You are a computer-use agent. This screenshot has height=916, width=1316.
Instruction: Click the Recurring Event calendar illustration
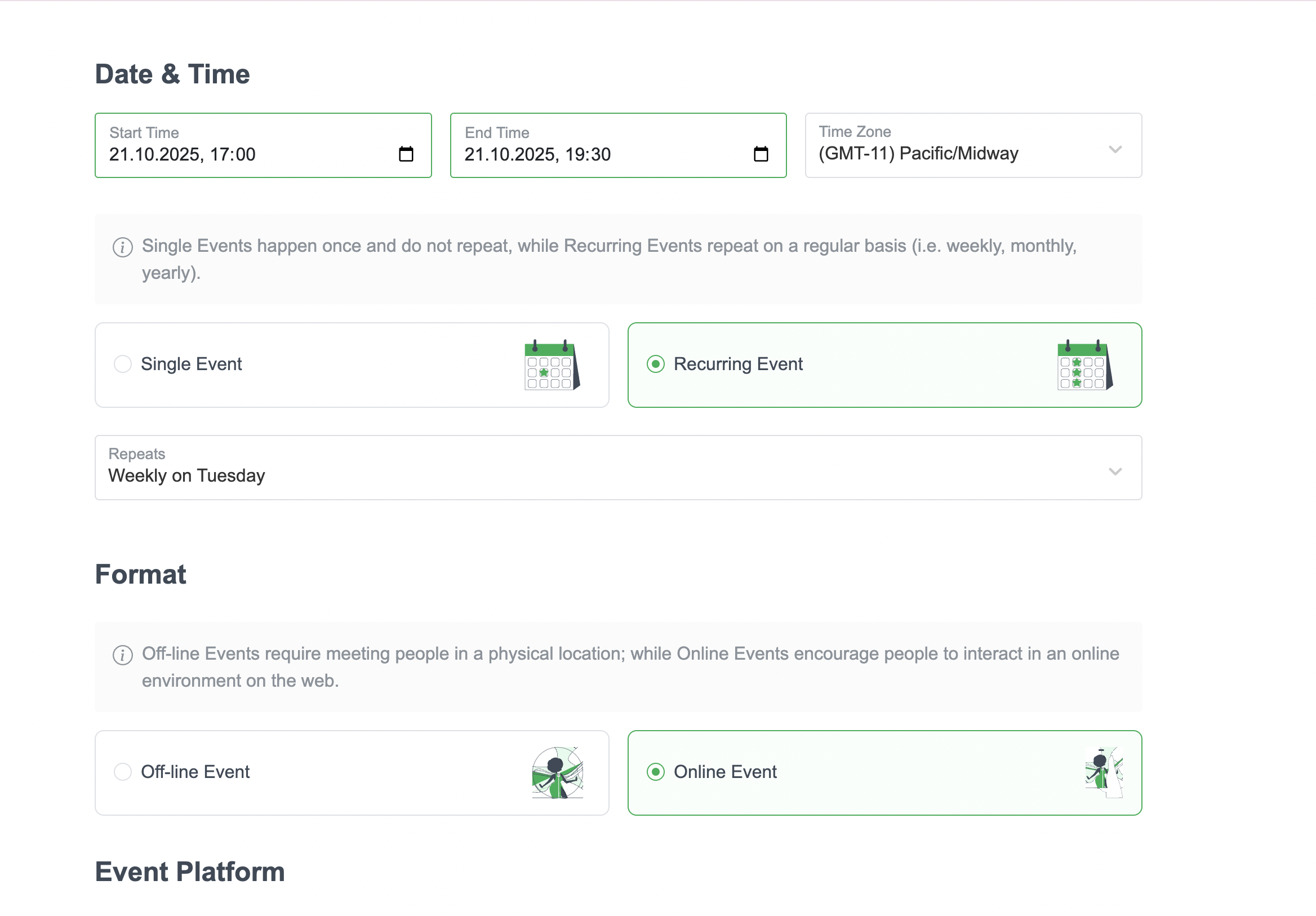[1084, 365]
